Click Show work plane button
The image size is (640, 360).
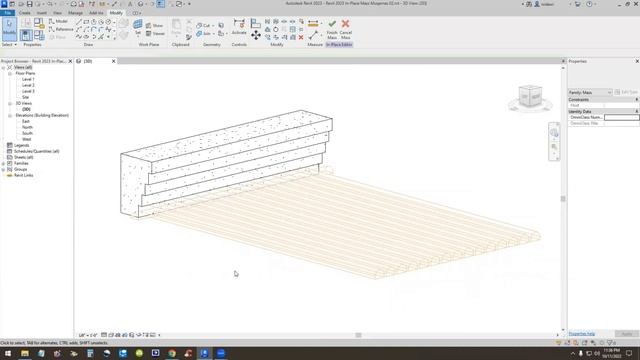tap(155, 25)
